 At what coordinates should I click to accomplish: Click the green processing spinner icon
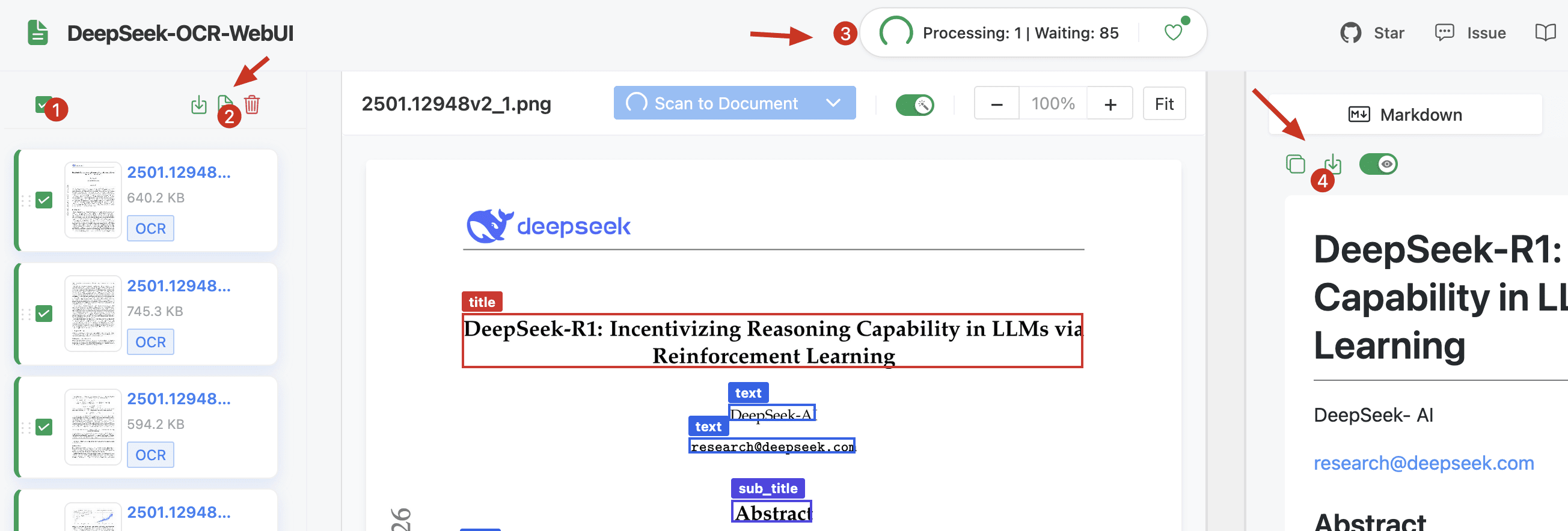[x=896, y=33]
